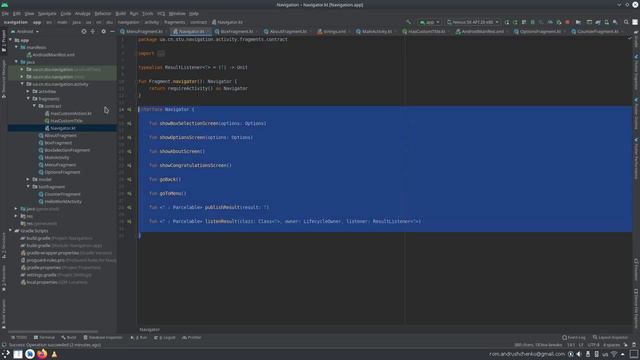Screen dimensions: 640x360
Task: Click gutter icon beside goBack function
Action: click(x=129, y=180)
